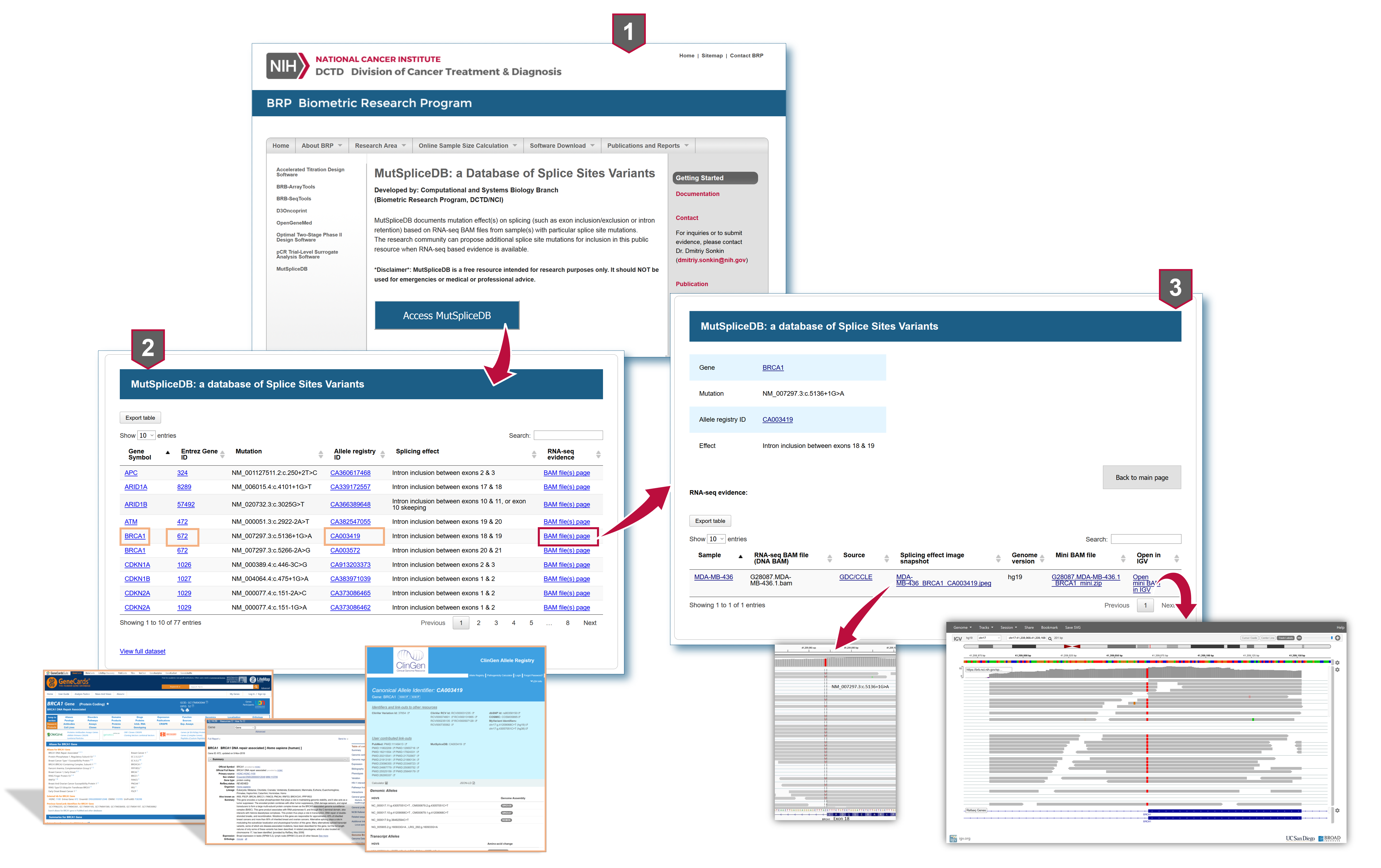This screenshot has height=868, width=1381.
Task: Open the sequence track gear settings in IGV
Action: click(1337, 663)
